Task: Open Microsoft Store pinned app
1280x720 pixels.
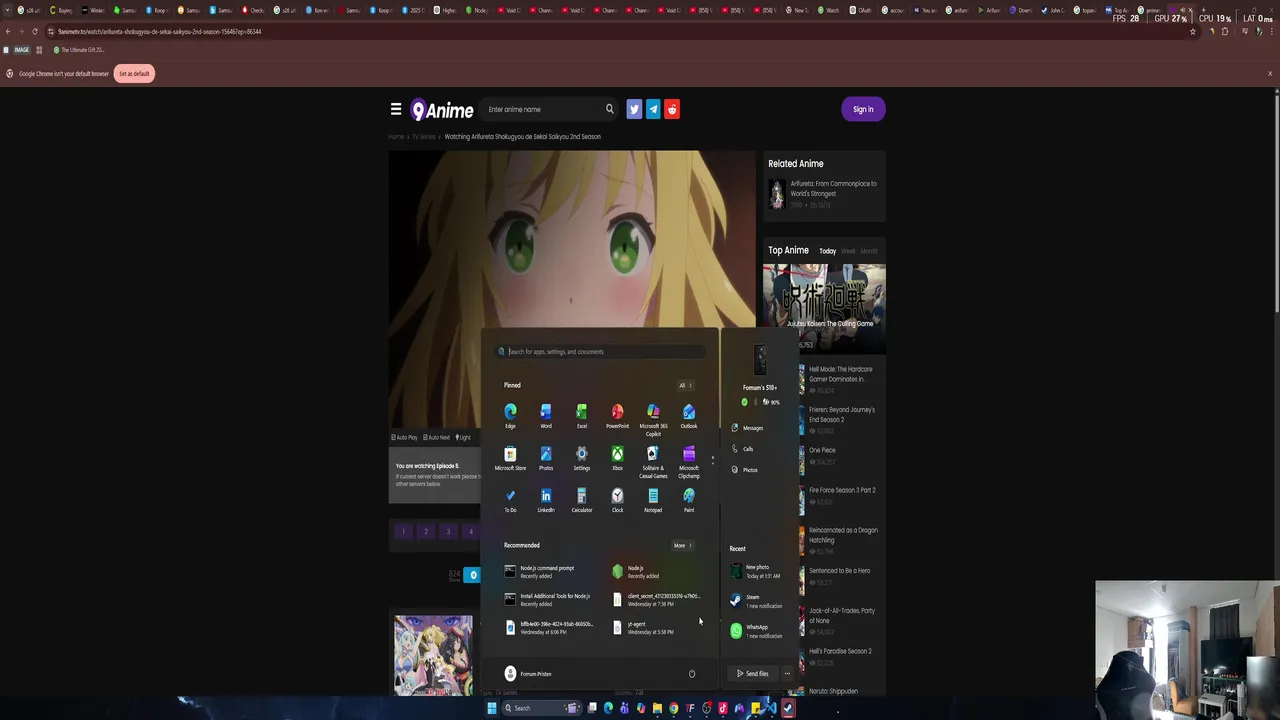Action: [510, 458]
